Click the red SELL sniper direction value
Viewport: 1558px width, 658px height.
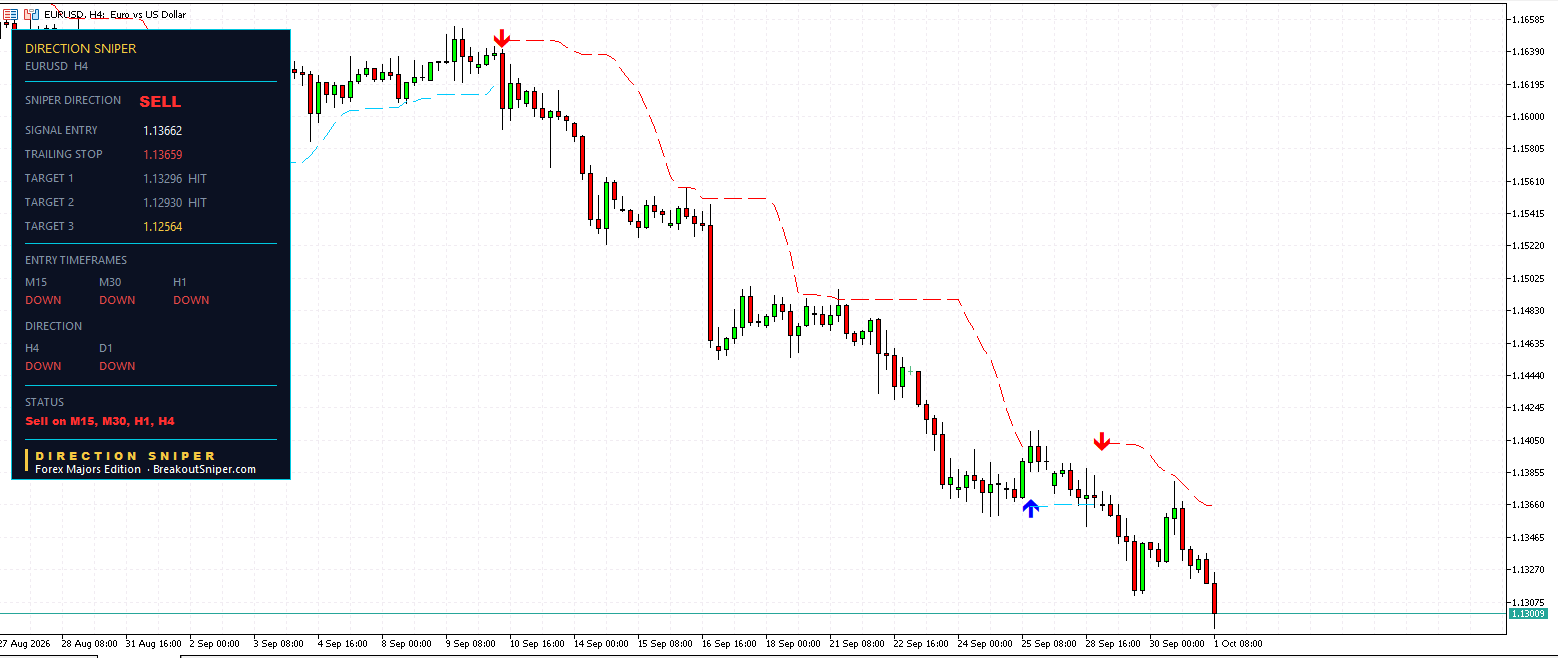160,102
